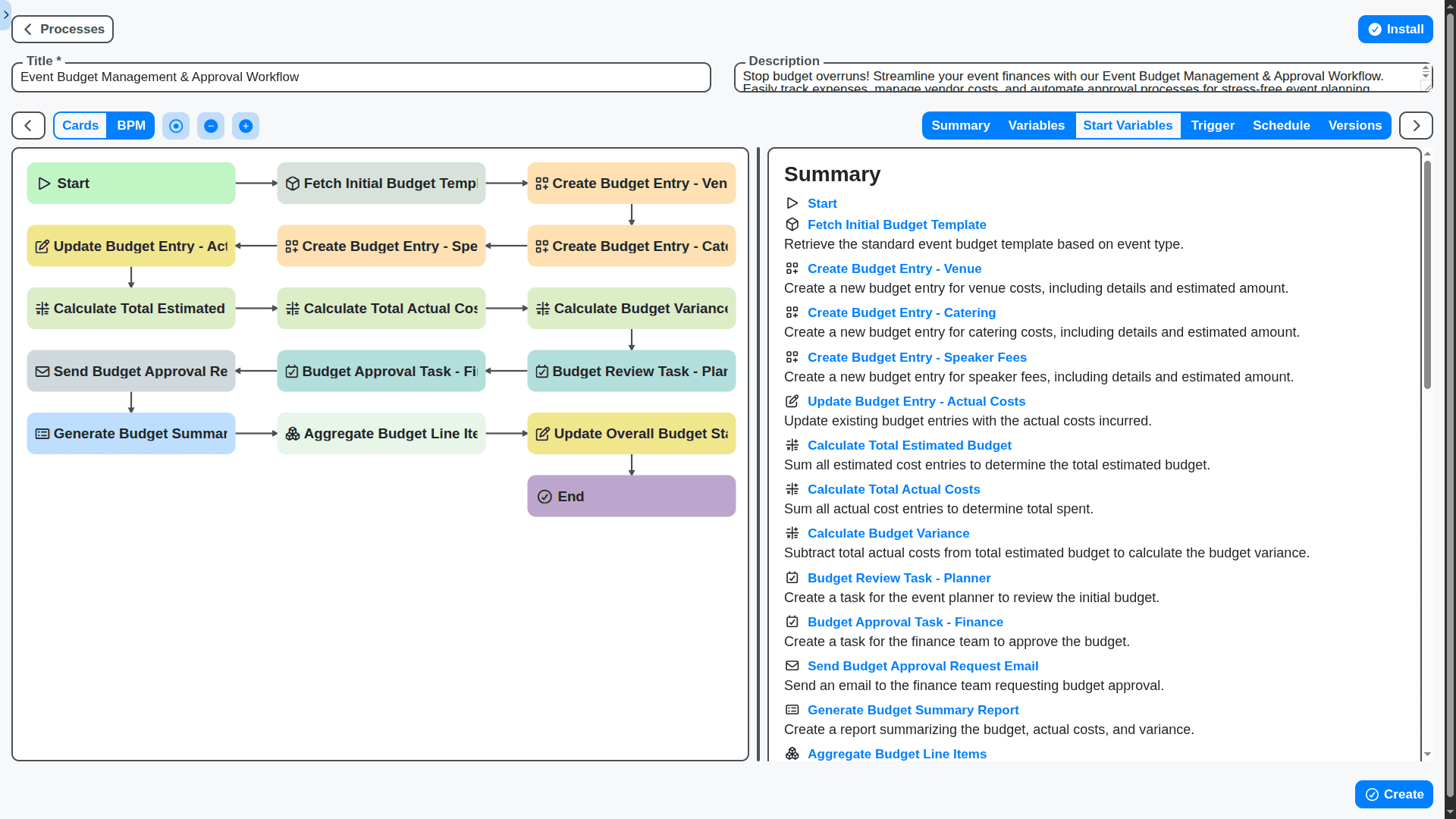The height and width of the screenshot is (819, 1456).
Task: Click the Create button
Action: pos(1394,794)
